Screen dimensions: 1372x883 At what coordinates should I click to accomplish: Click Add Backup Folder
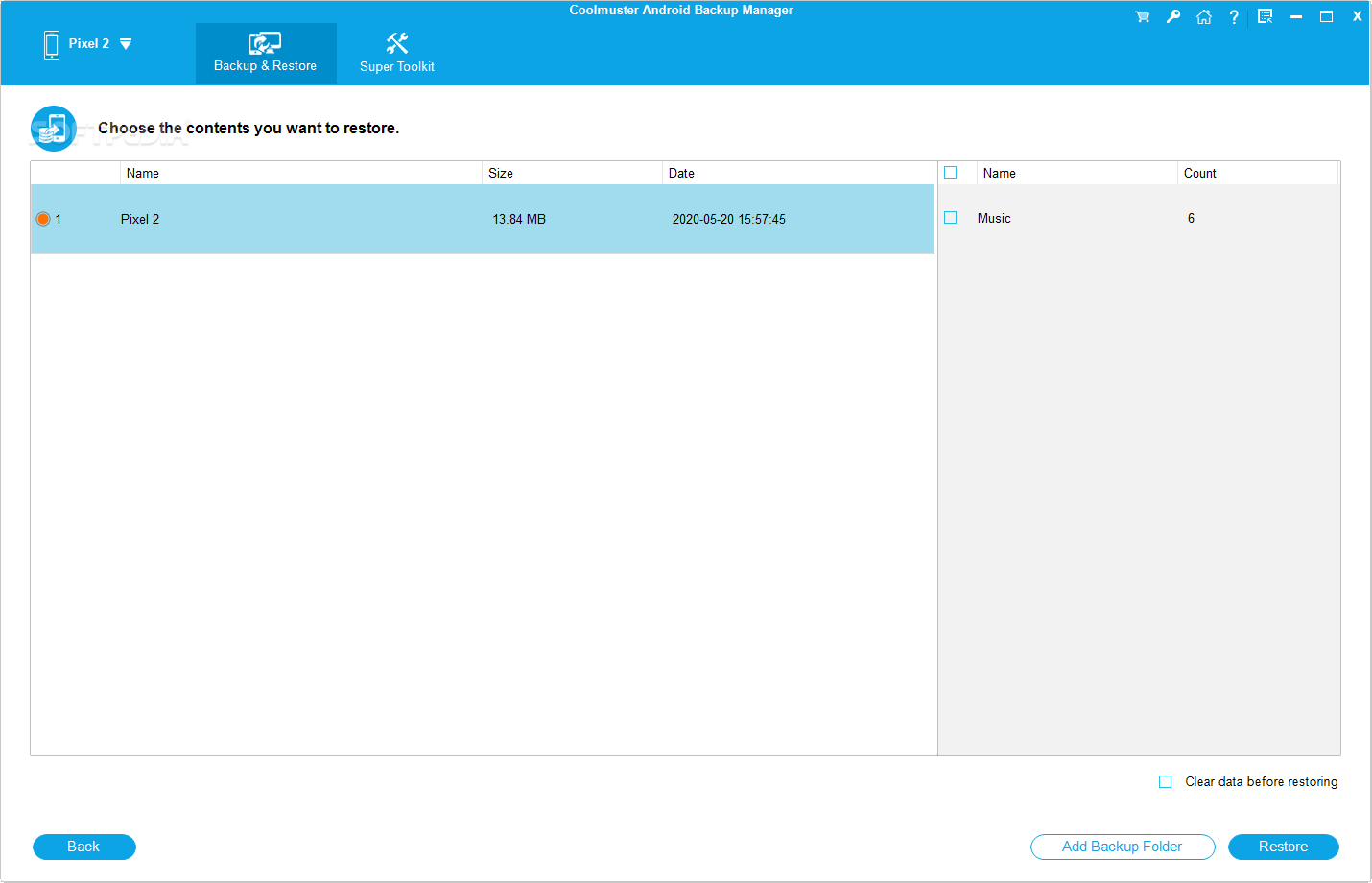(1123, 847)
